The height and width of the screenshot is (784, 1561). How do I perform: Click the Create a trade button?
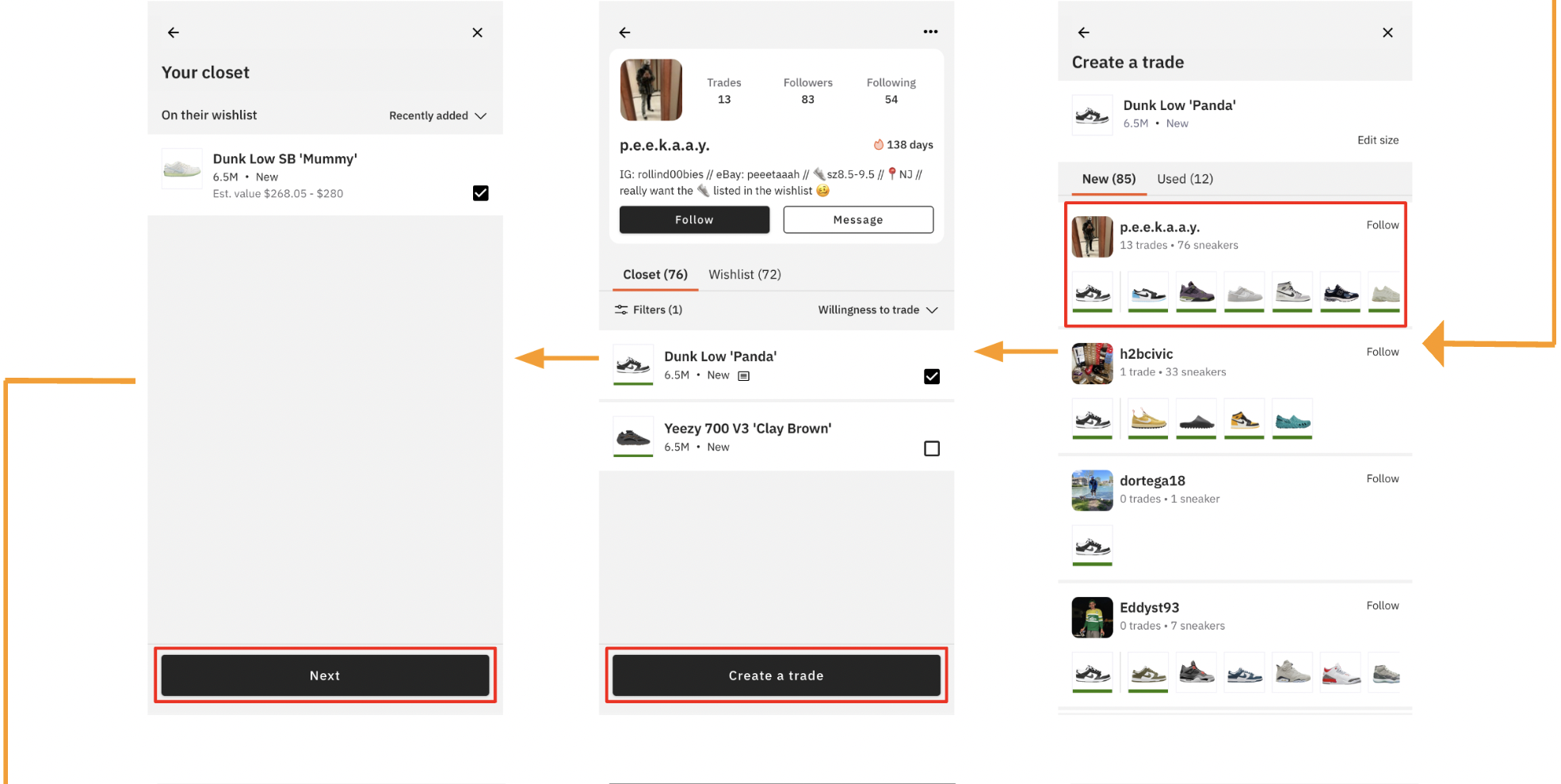pyautogui.click(x=776, y=676)
